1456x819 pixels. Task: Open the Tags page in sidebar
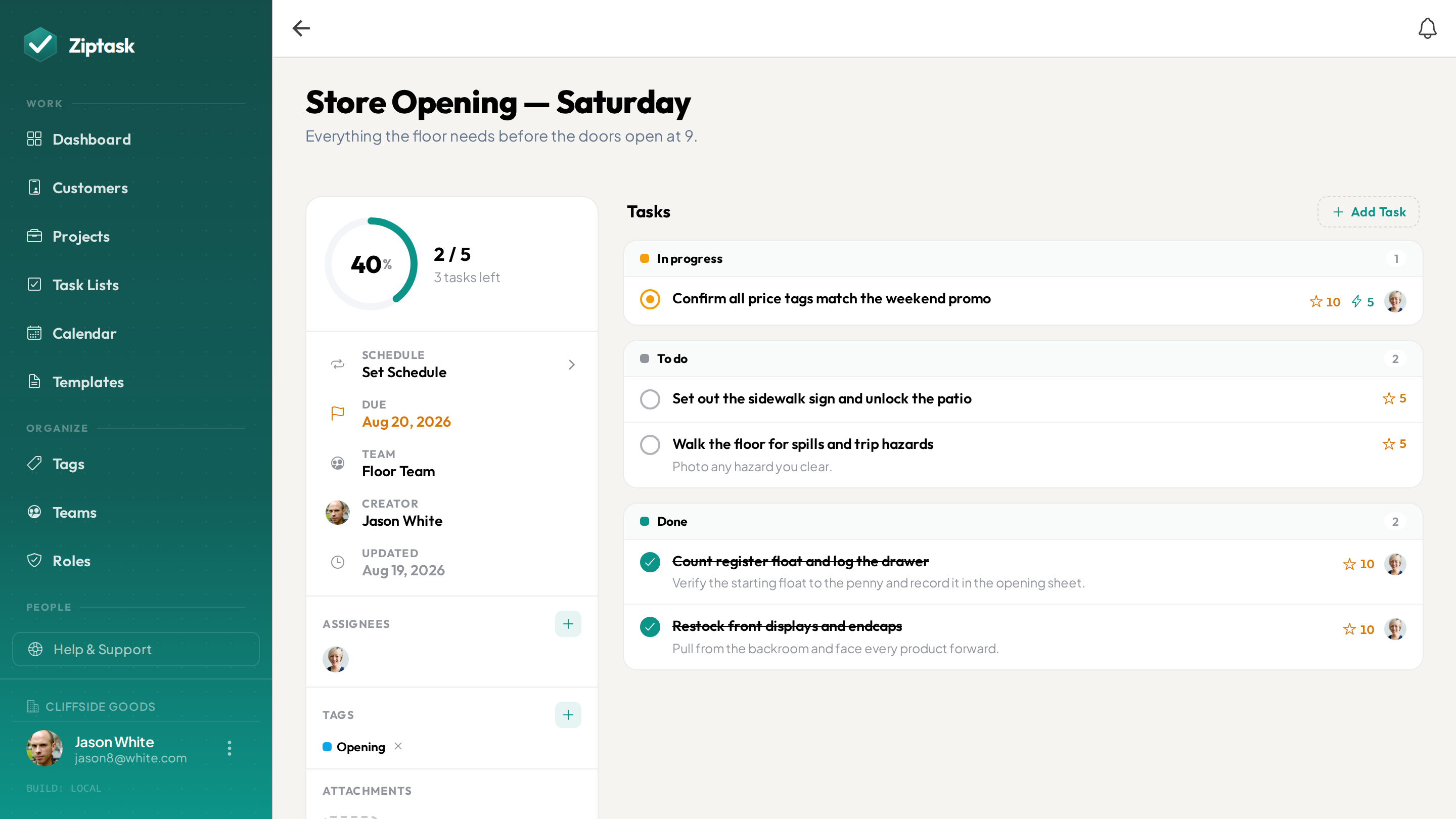pyautogui.click(x=68, y=464)
